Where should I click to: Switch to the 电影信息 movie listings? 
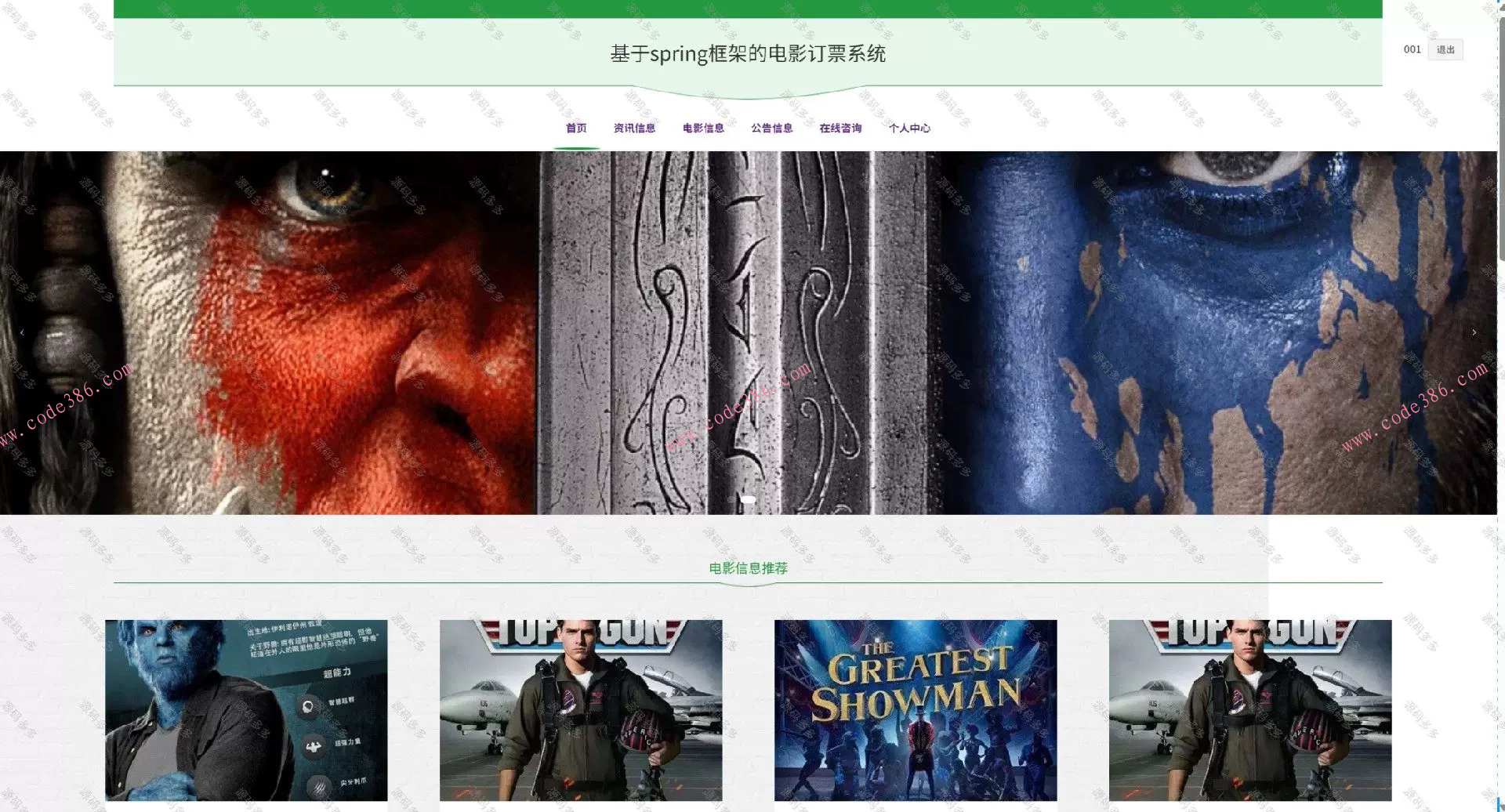[x=703, y=128]
